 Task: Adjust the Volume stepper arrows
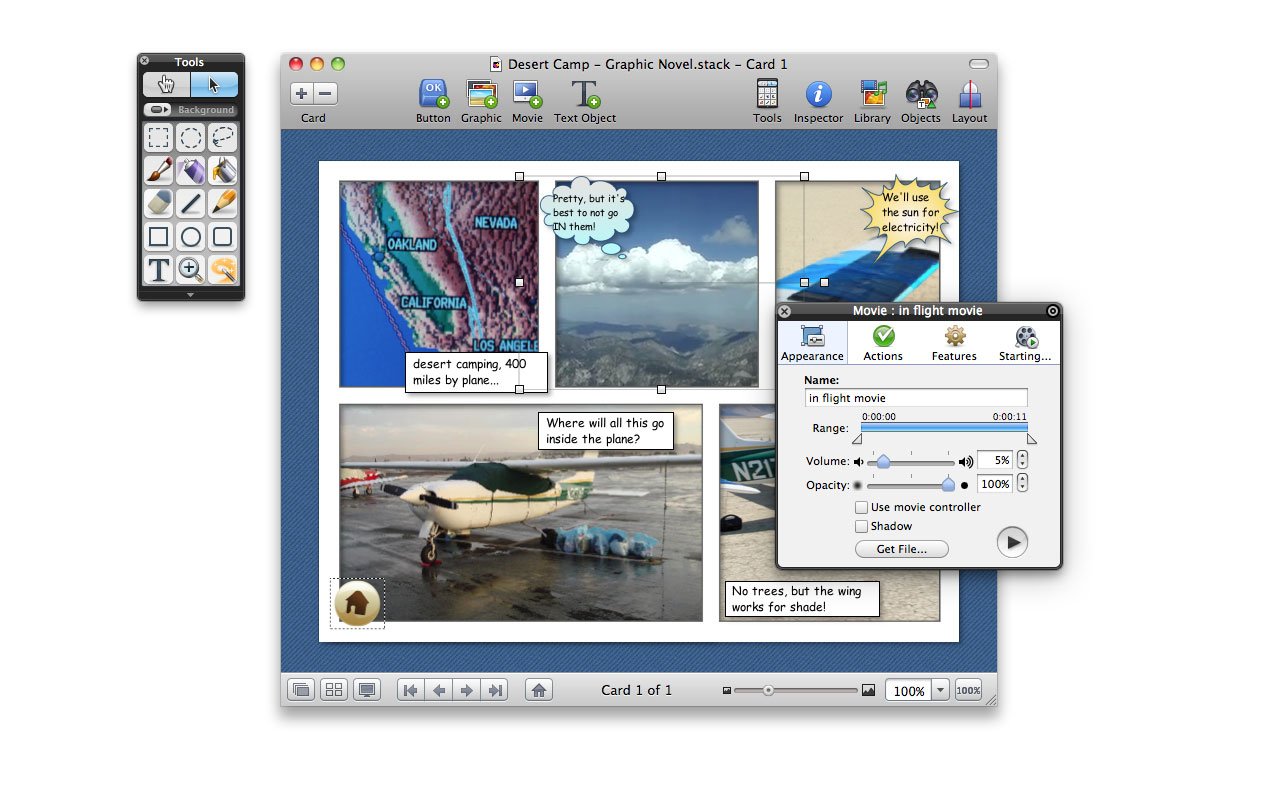coord(1022,461)
